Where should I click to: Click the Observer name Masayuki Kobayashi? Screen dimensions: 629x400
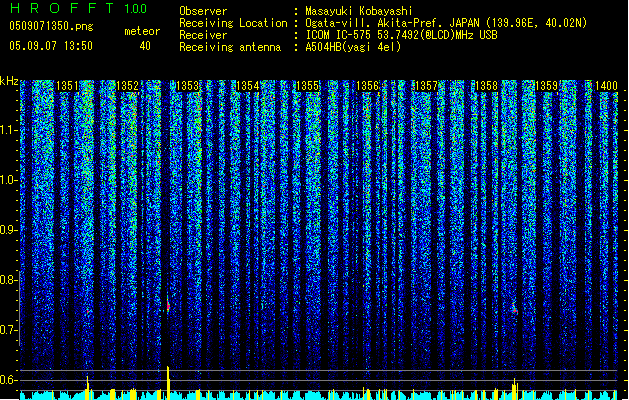[x=359, y=11]
